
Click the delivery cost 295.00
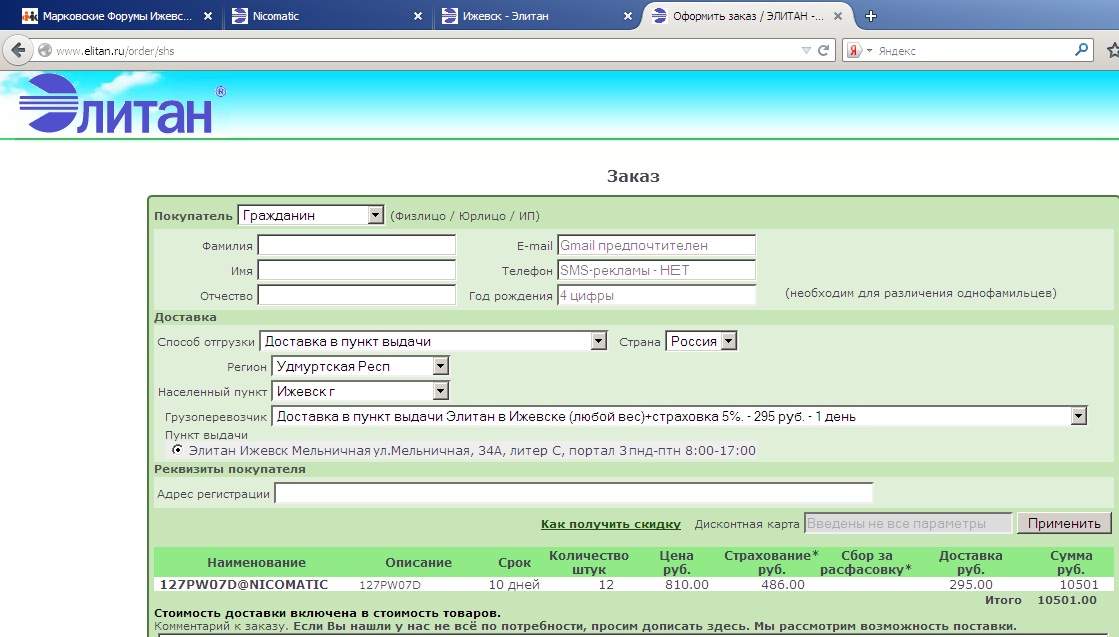tap(971, 584)
